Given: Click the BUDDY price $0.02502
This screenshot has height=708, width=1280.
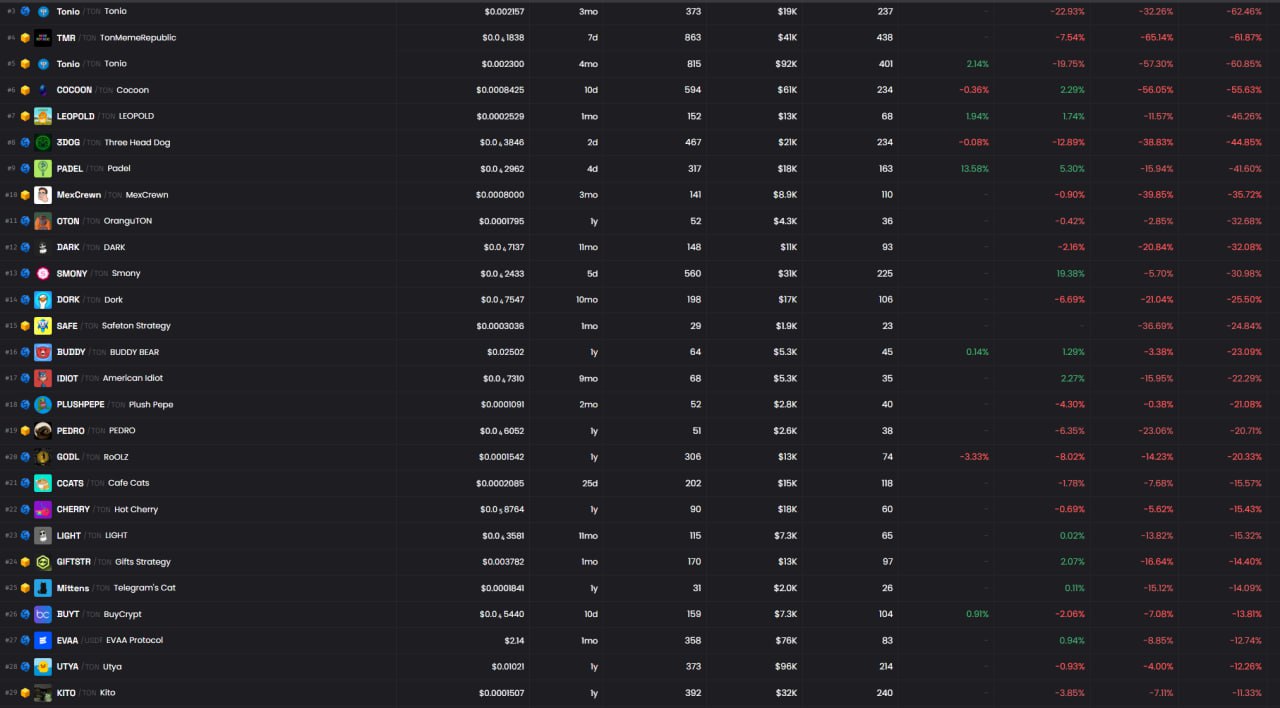Looking at the screenshot, I should tap(505, 352).
